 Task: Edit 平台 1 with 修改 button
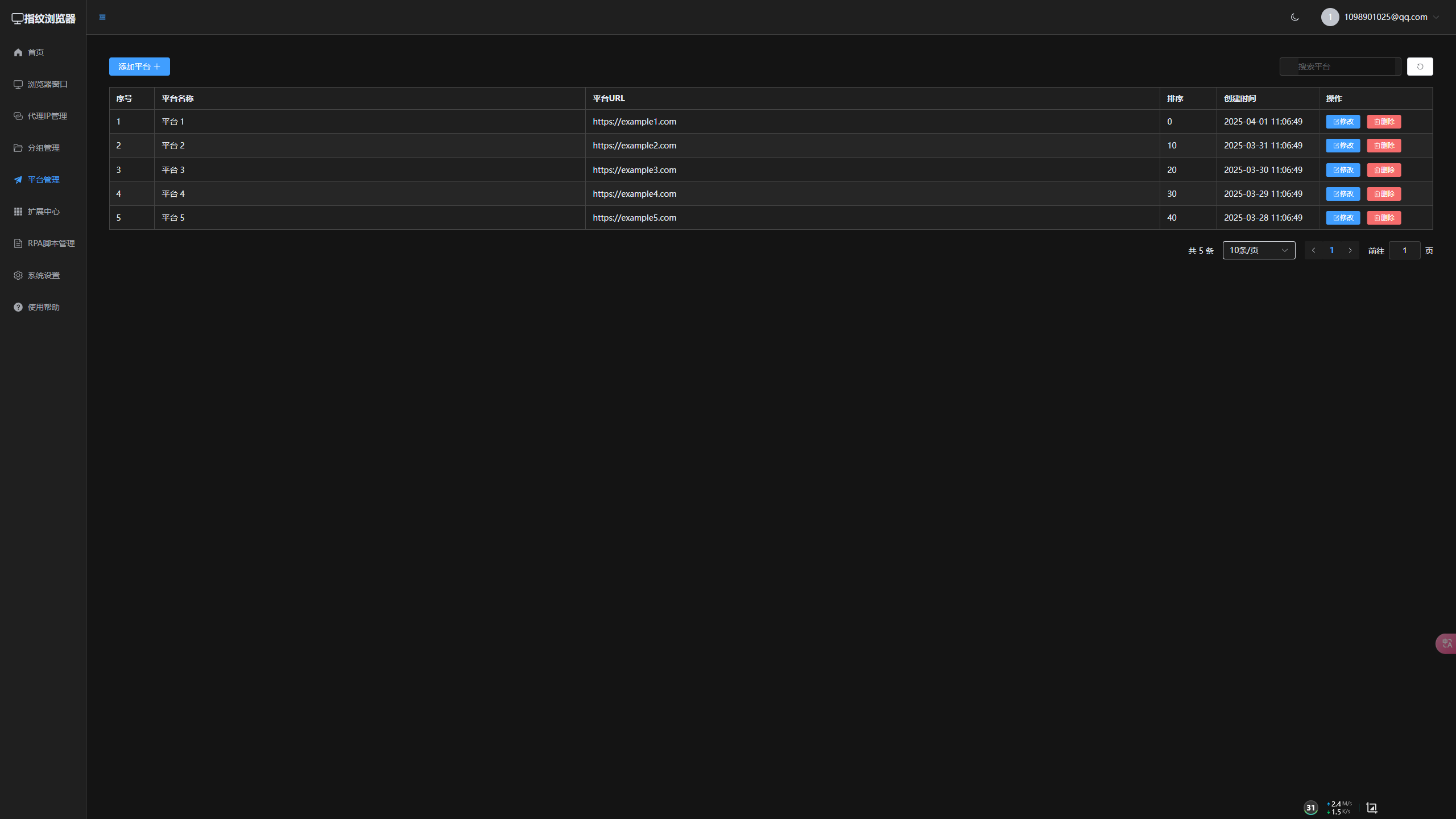click(1343, 122)
